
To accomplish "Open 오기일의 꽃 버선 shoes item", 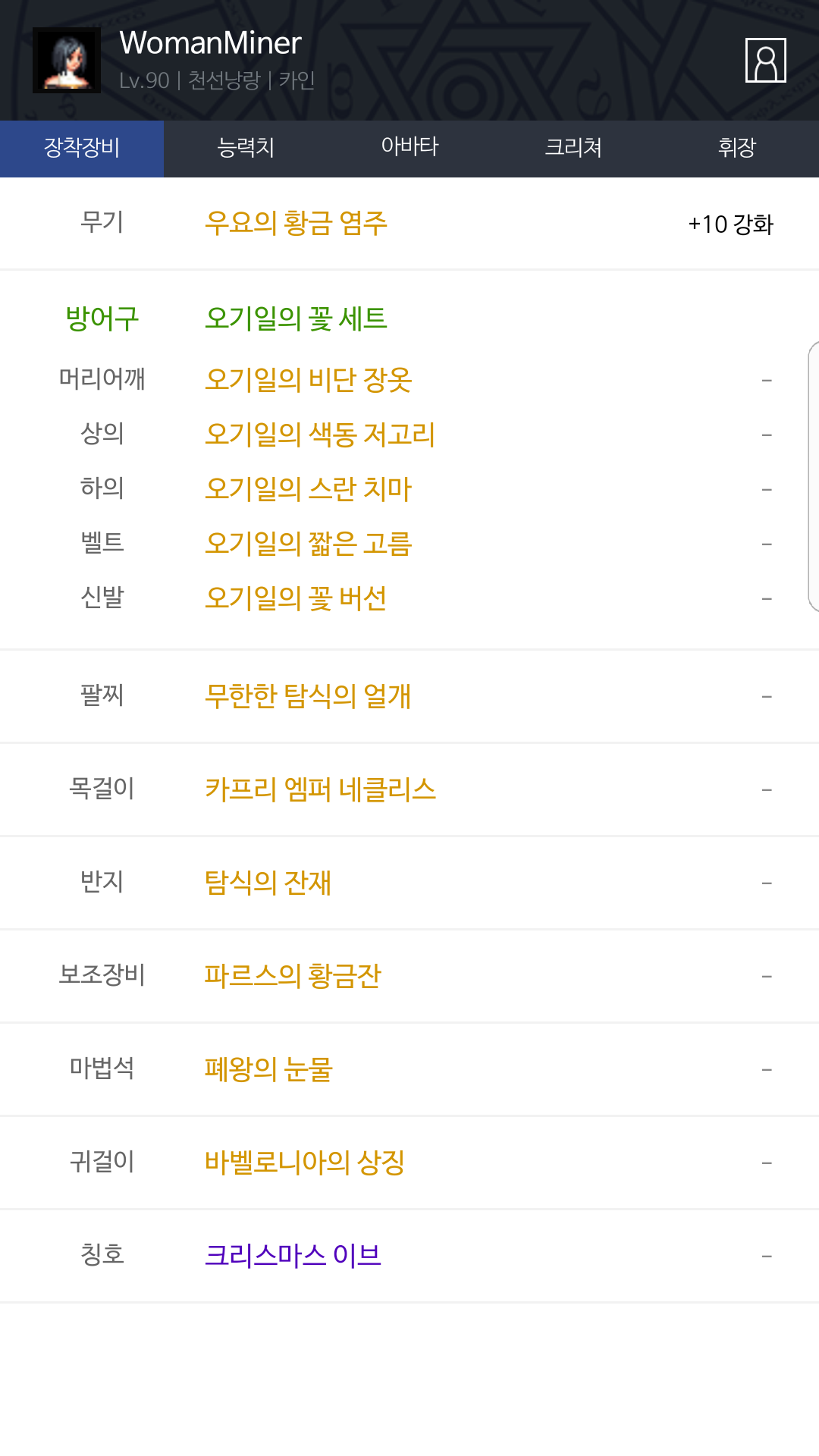I will point(296,598).
